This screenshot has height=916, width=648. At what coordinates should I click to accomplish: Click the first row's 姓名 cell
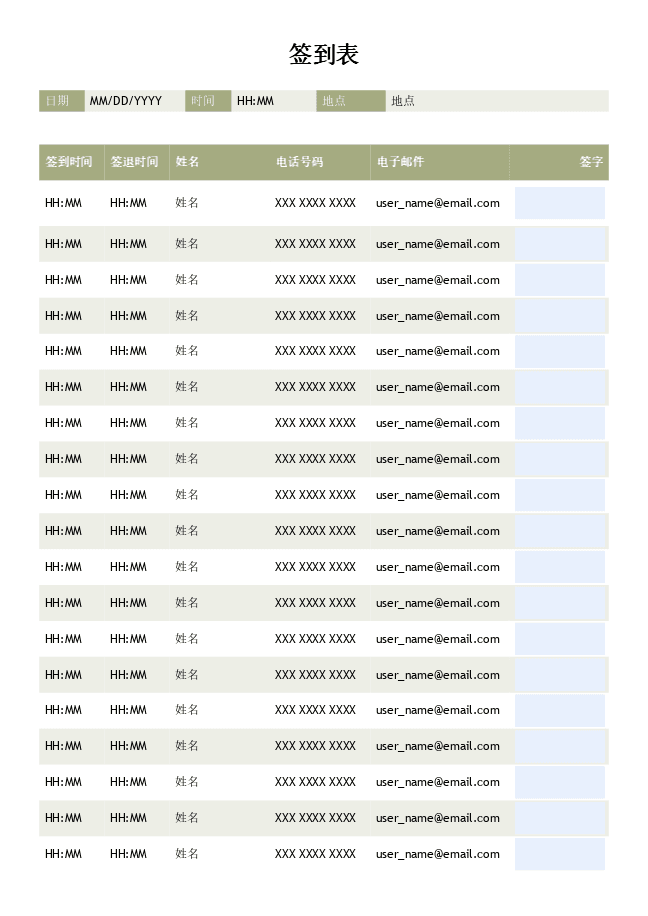(x=188, y=203)
